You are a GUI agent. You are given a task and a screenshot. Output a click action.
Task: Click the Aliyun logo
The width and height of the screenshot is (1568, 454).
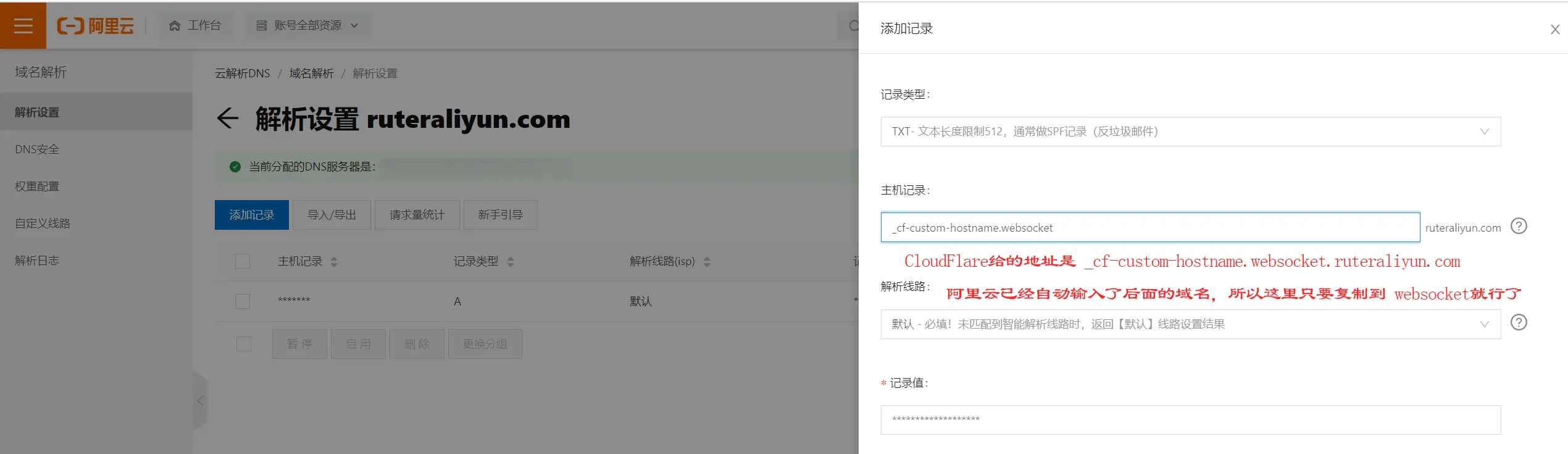[96, 26]
